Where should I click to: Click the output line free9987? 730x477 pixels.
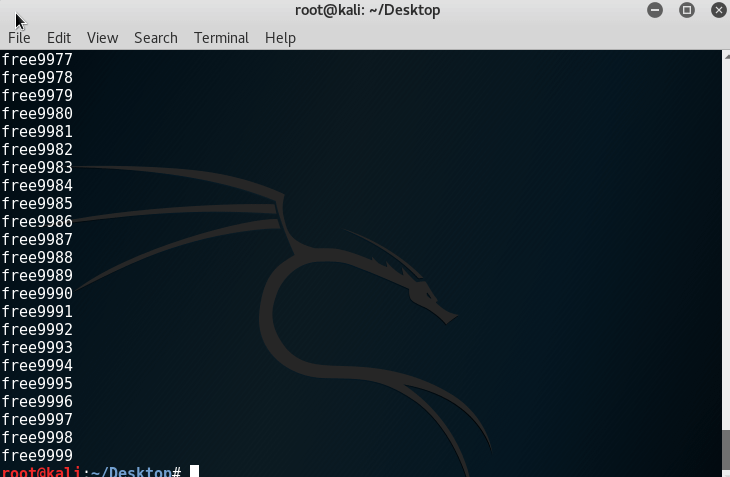tap(37, 239)
